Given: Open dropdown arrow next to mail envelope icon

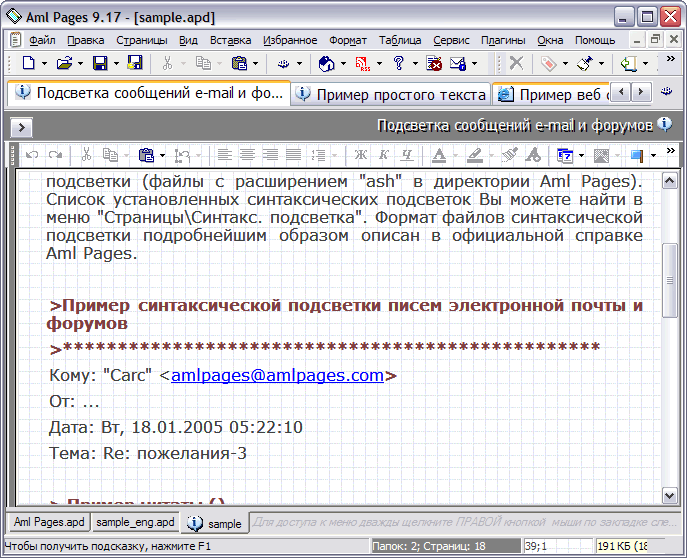Looking at the screenshot, I should point(475,64).
